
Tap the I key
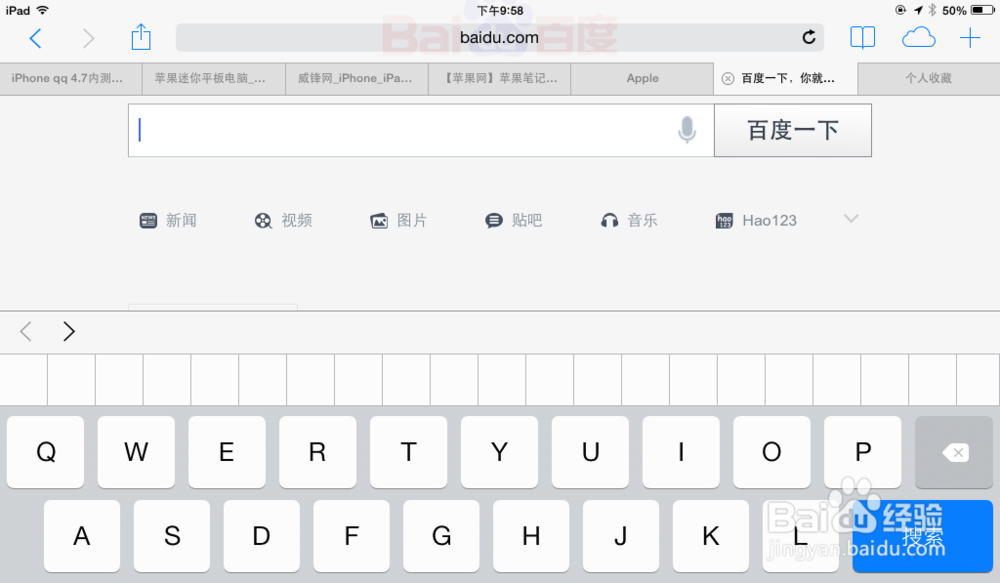(x=681, y=452)
